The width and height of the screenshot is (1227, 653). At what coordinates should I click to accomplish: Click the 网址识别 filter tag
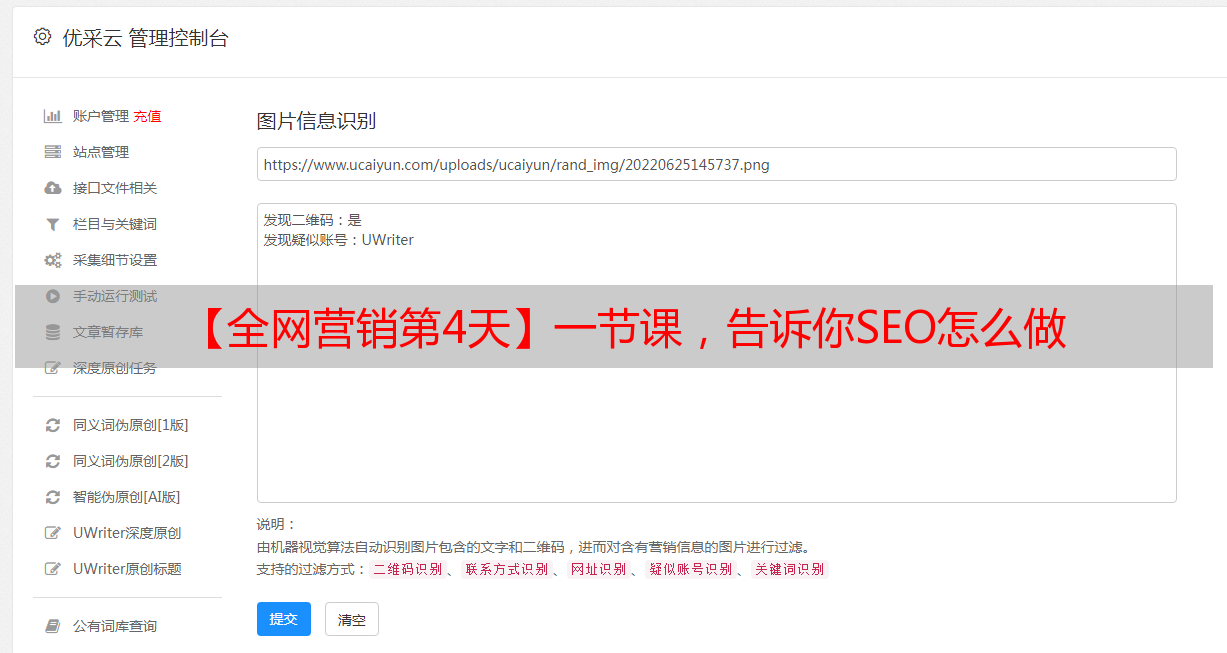598,569
